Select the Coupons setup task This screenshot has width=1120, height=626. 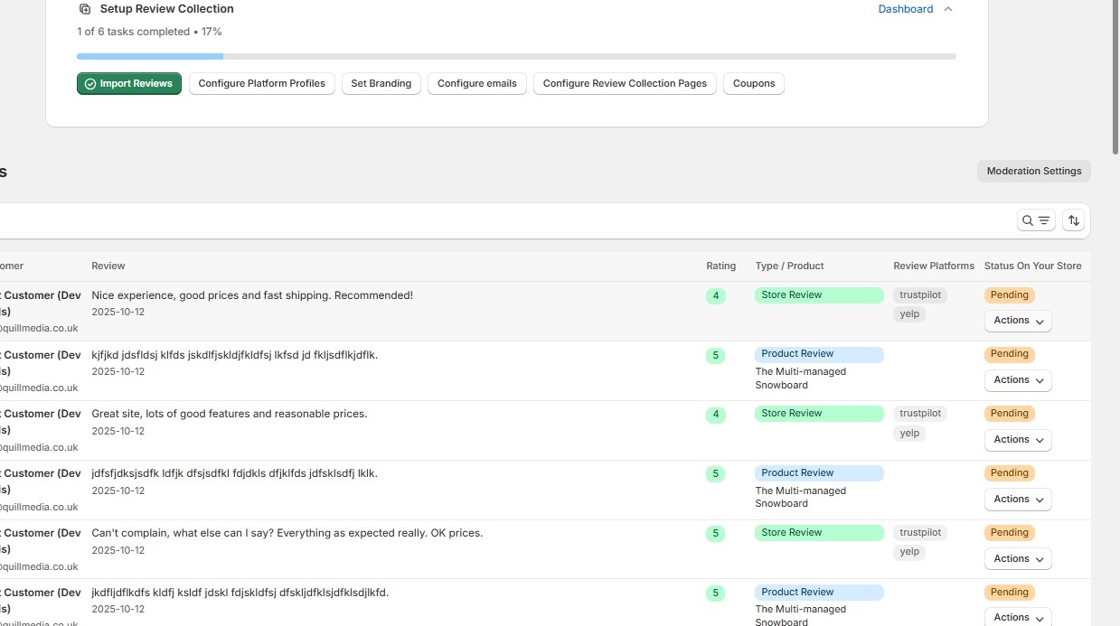point(753,84)
